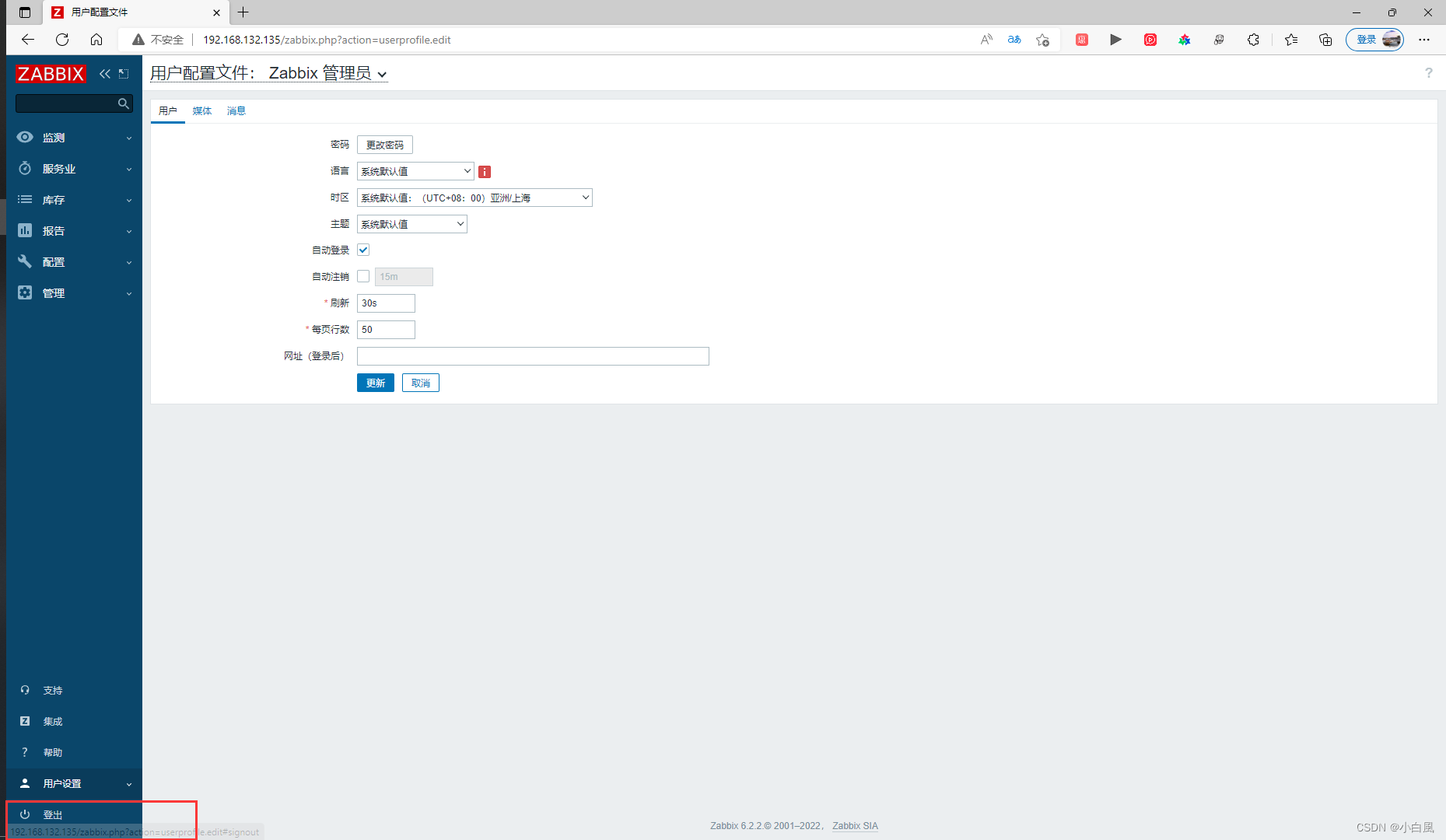Click the 集成 integrations Z icon
The image size is (1446, 840).
coord(25,722)
